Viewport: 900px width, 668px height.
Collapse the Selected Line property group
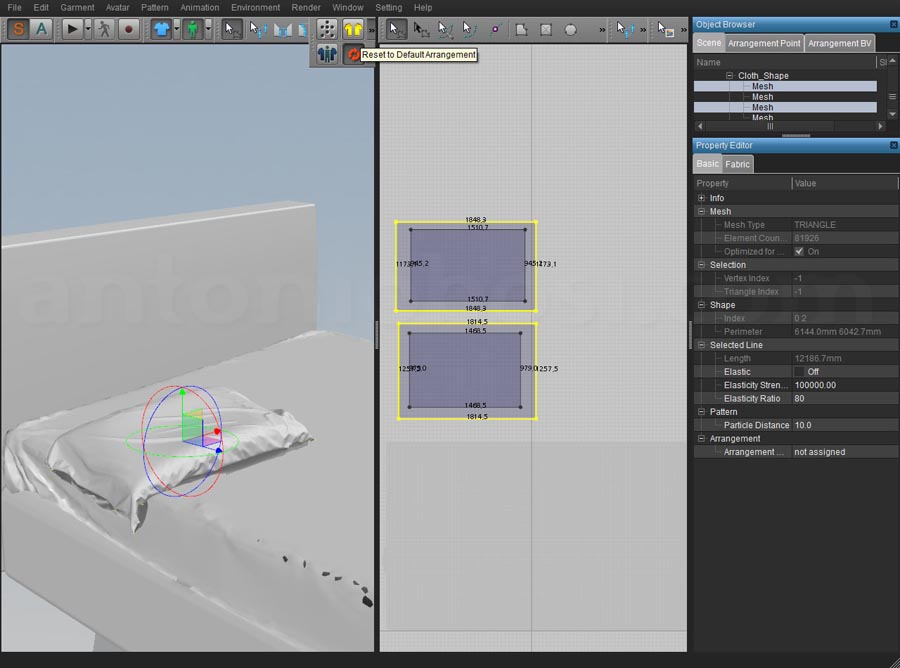click(701, 345)
